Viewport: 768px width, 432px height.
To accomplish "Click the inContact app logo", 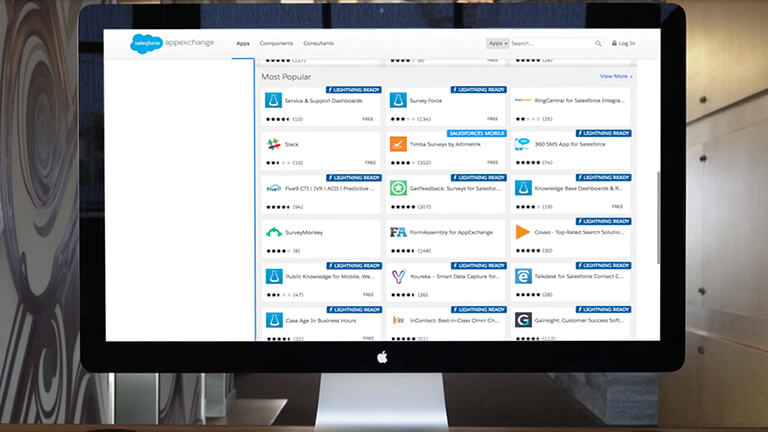I will click(x=399, y=320).
